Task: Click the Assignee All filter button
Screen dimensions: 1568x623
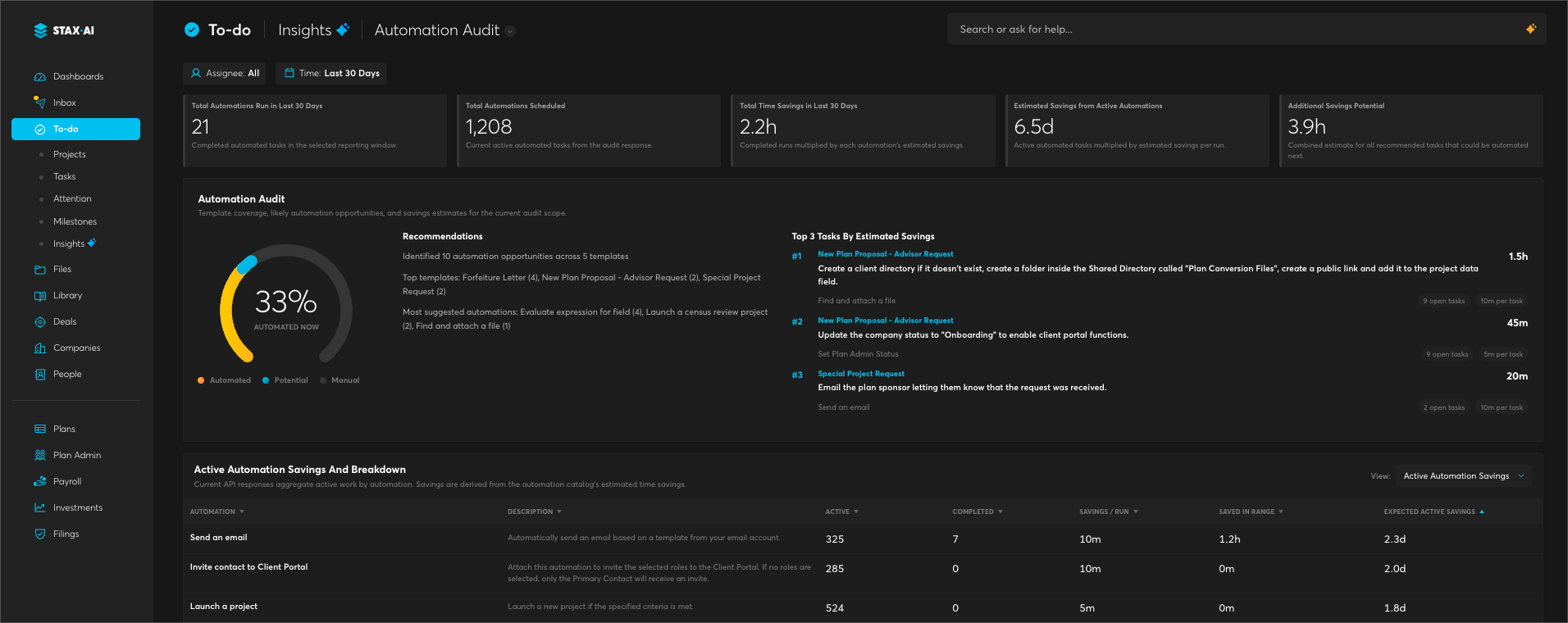Action: pyautogui.click(x=224, y=73)
